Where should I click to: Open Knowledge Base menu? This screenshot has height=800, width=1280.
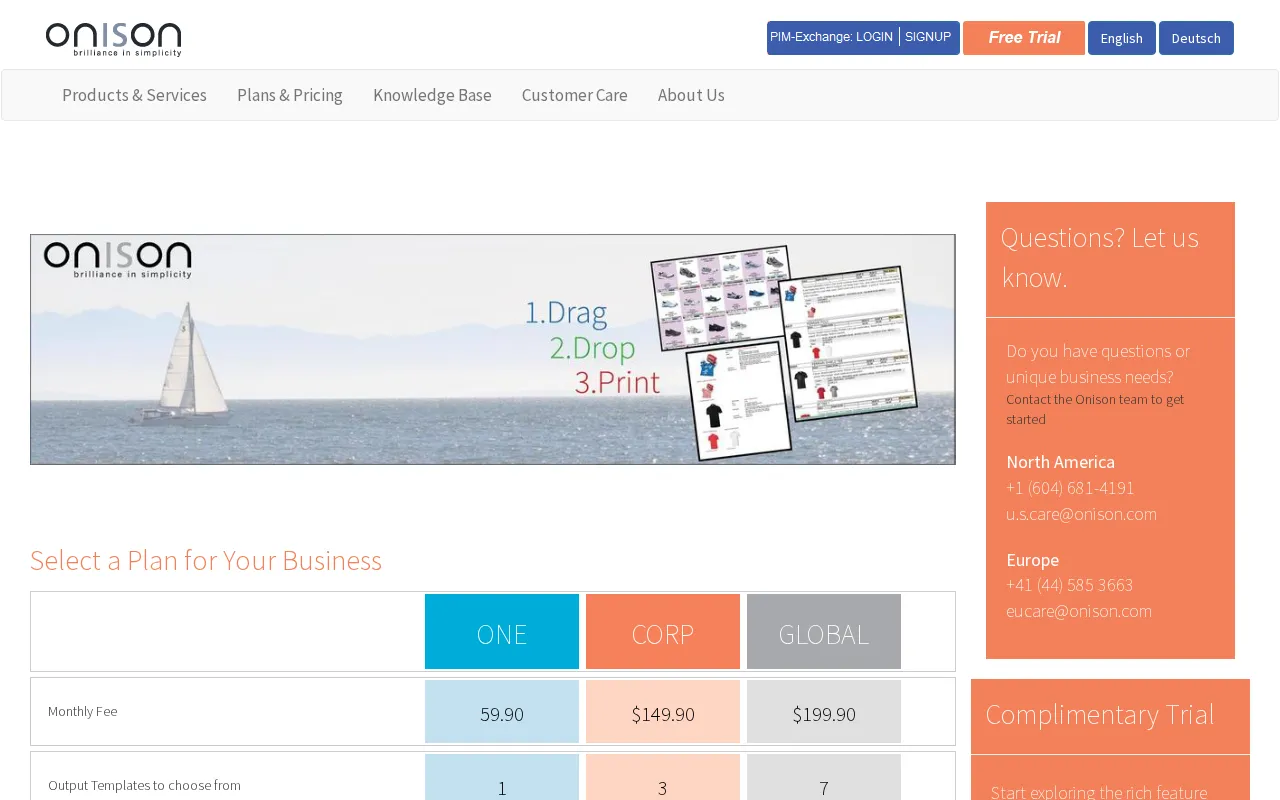(x=432, y=95)
